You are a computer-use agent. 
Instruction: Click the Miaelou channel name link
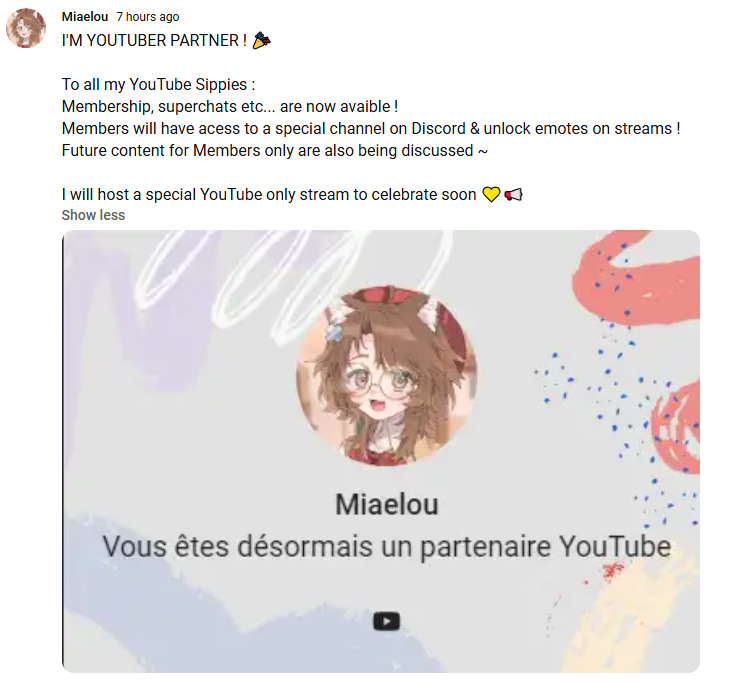click(84, 17)
